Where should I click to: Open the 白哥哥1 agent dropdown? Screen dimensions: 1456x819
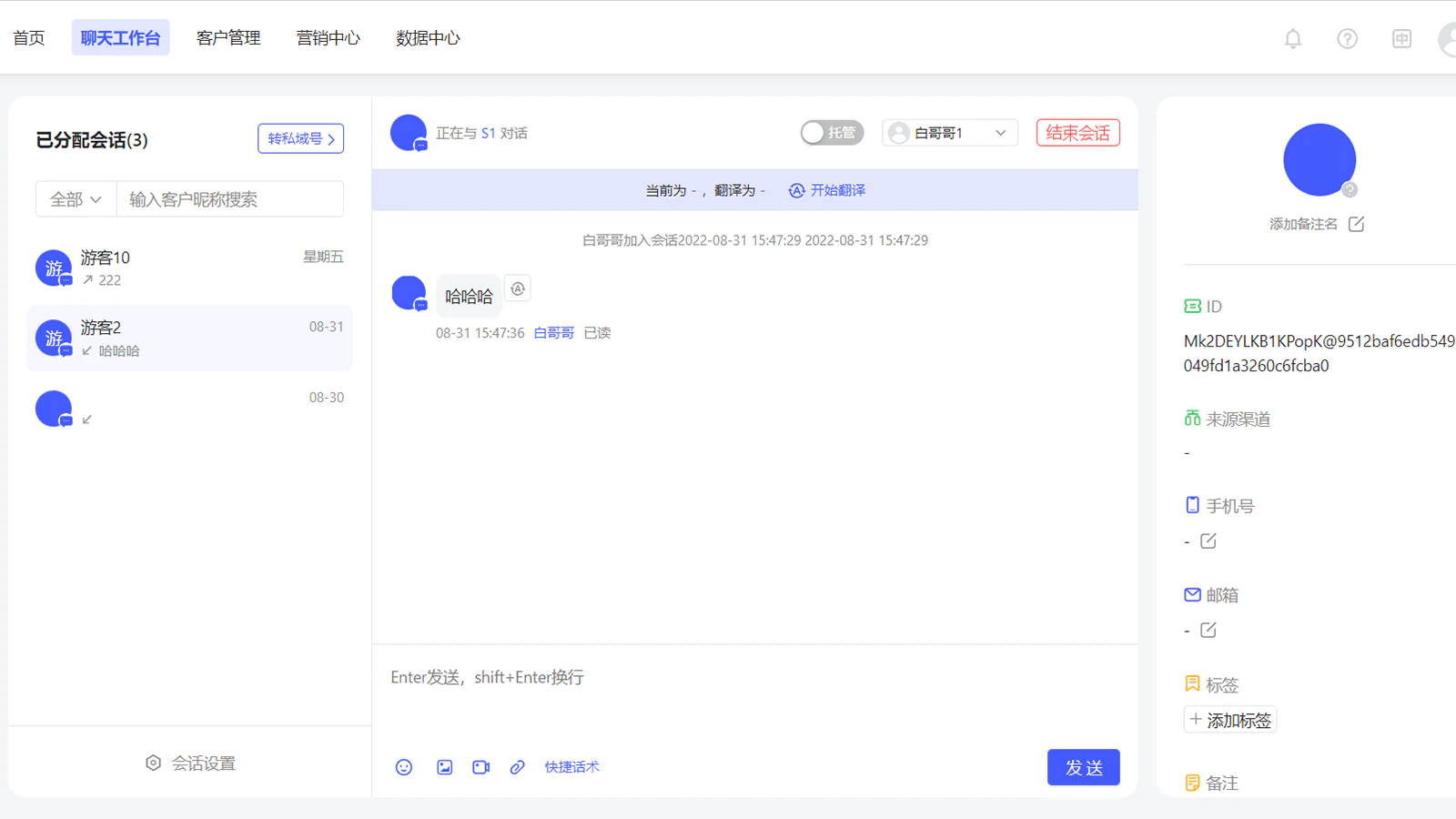click(x=949, y=133)
